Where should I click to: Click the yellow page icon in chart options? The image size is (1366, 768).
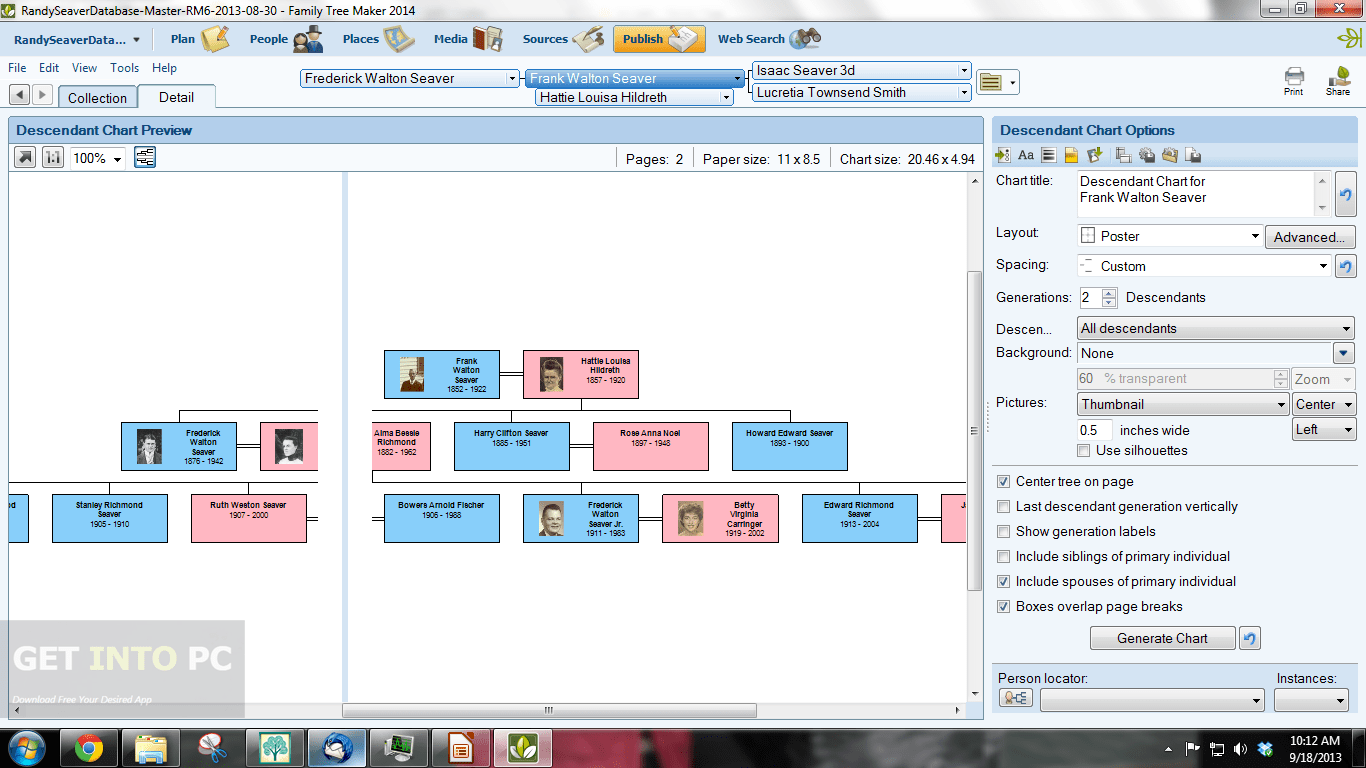click(x=1070, y=155)
